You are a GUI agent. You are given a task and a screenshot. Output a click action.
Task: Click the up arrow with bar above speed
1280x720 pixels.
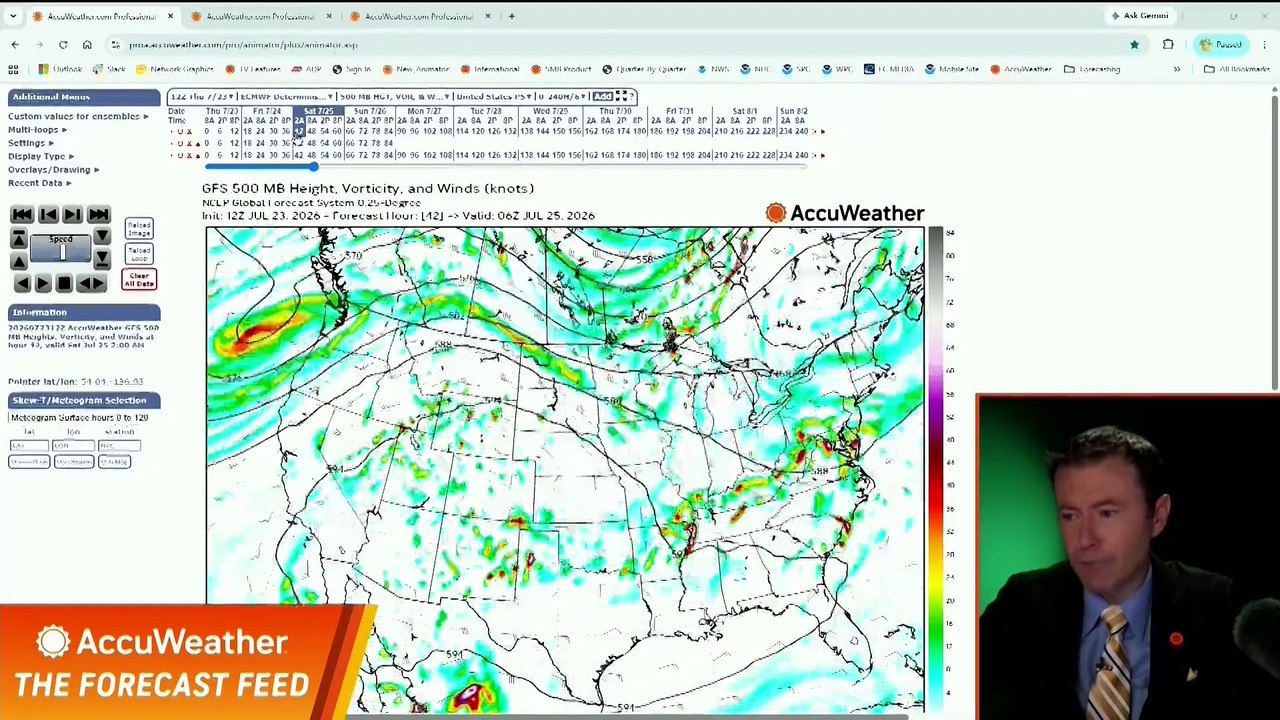(18, 237)
